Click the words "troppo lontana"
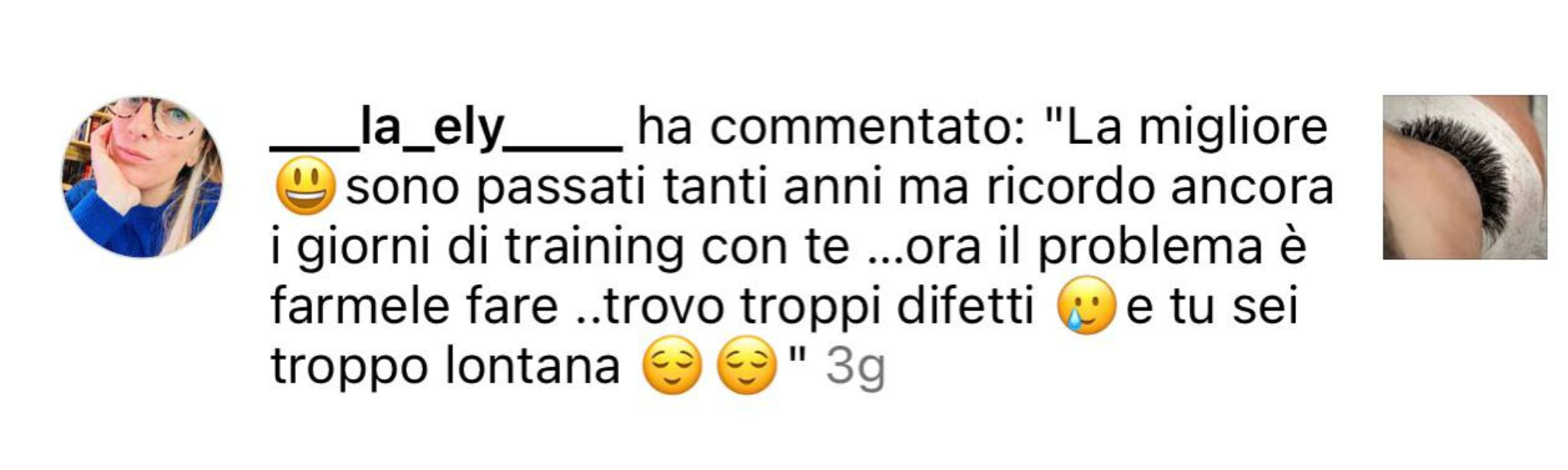 (445, 366)
